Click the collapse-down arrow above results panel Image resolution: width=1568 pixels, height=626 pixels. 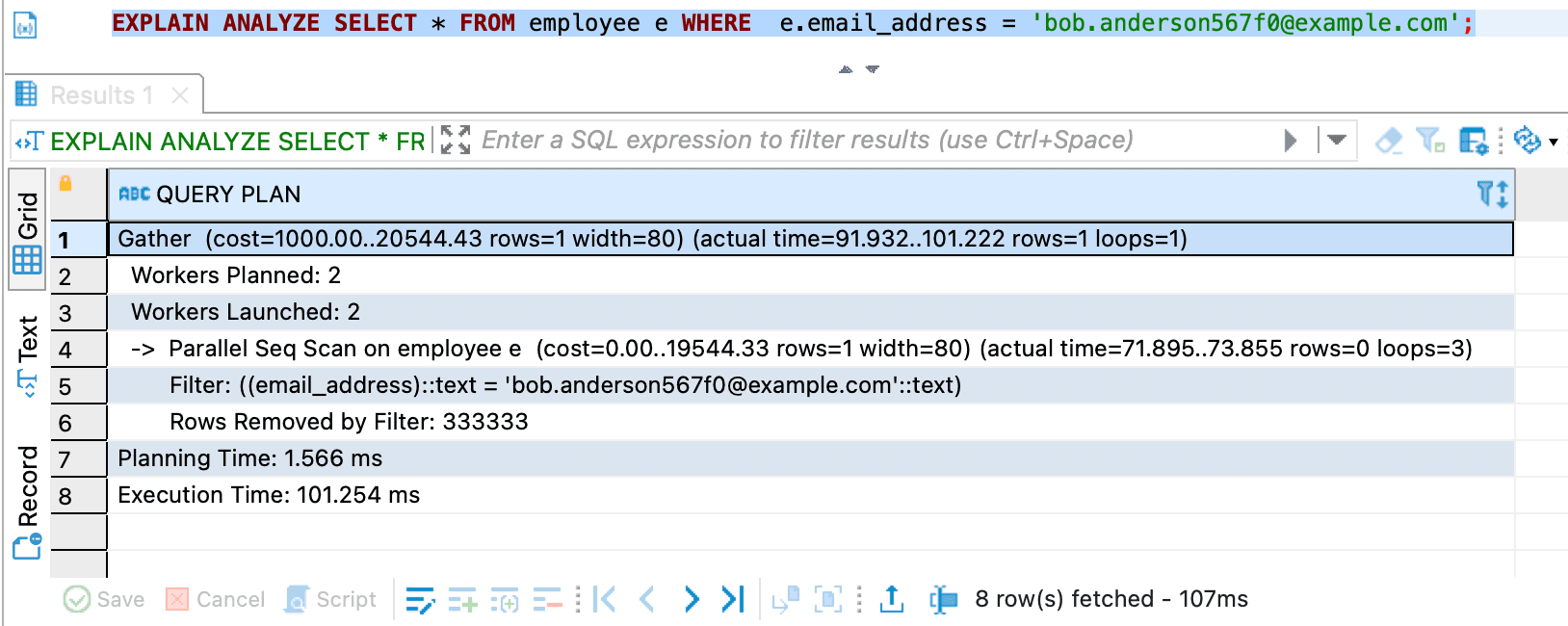(x=873, y=69)
